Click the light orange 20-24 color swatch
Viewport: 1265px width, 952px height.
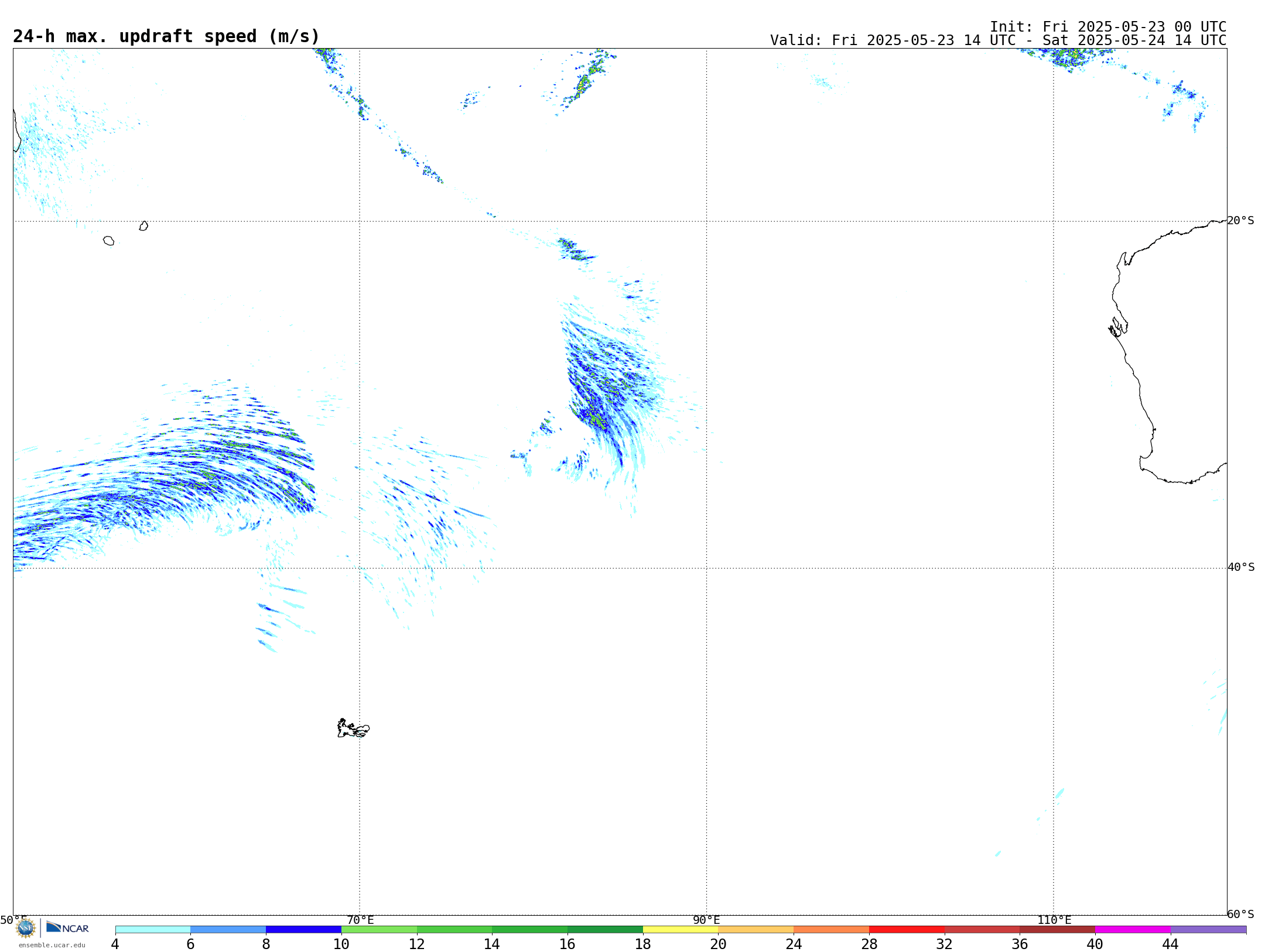coord(756,930)
